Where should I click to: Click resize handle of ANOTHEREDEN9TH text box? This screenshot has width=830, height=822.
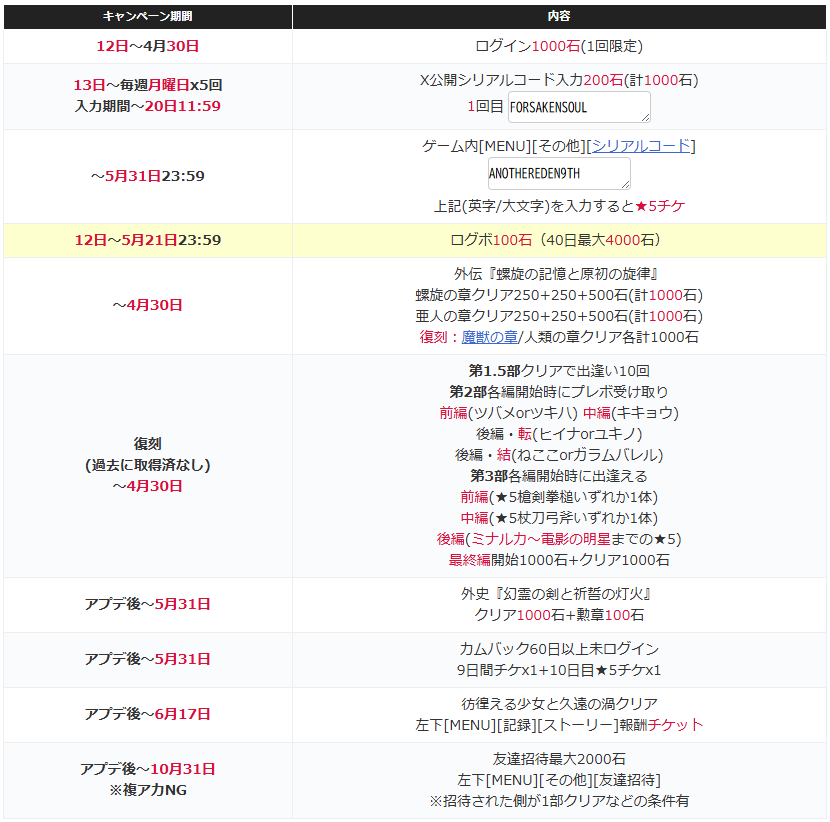[x=625, y=185]
